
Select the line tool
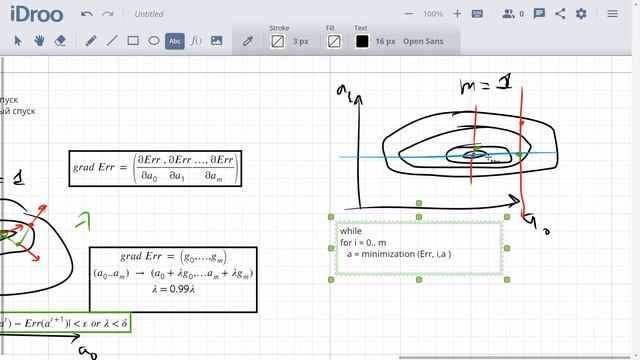coord(112,41)
